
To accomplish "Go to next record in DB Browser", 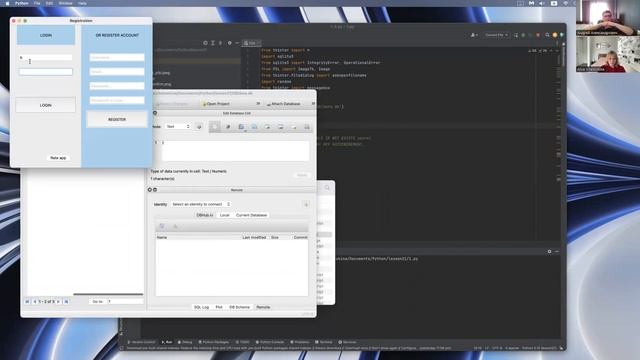I will click(x=58, y=302).
